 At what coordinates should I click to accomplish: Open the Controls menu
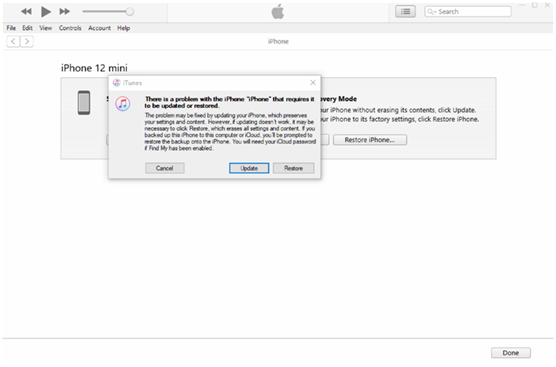coord(70,28)
